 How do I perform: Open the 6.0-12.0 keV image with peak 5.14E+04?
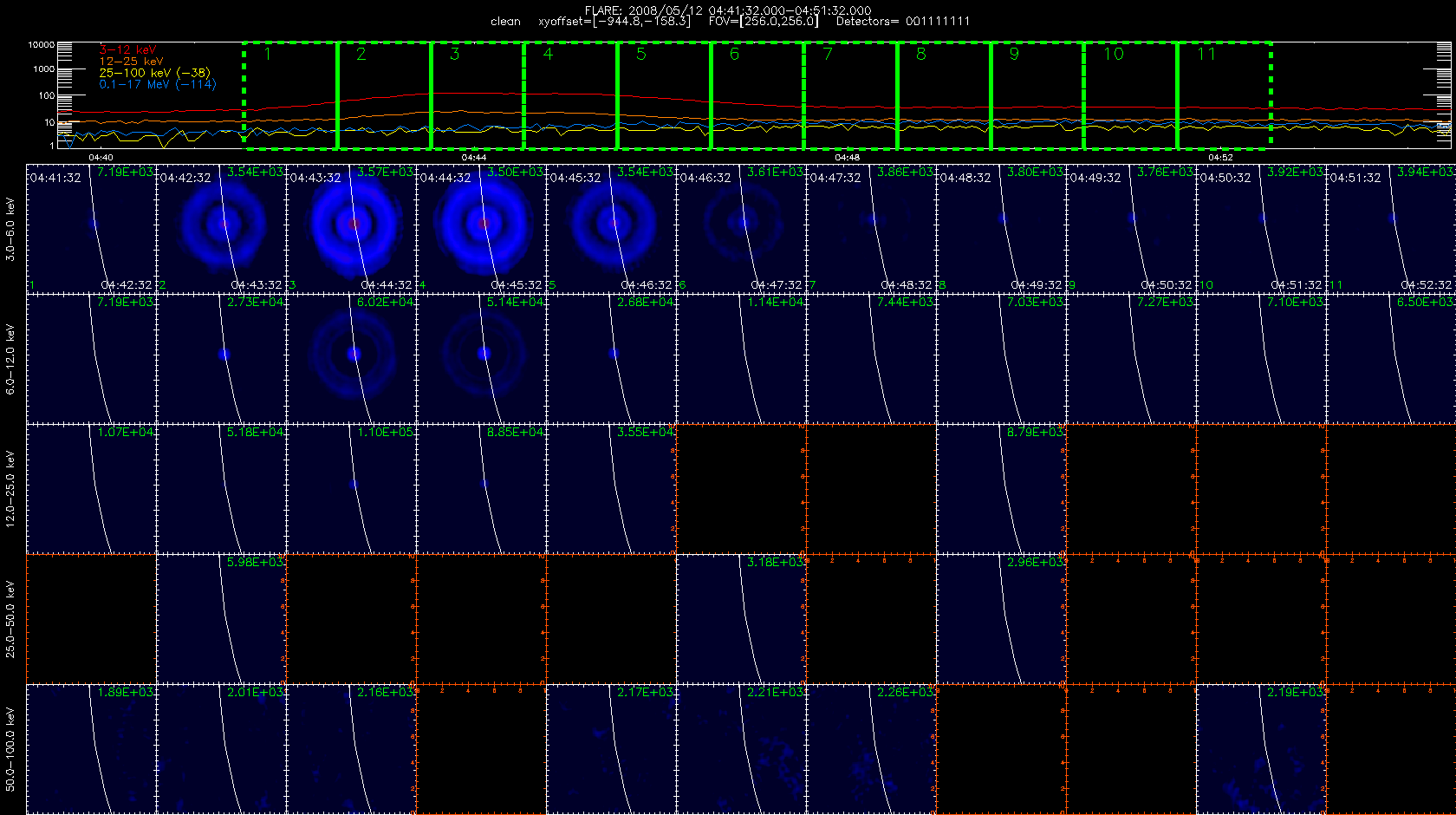(x=481, y=359)
